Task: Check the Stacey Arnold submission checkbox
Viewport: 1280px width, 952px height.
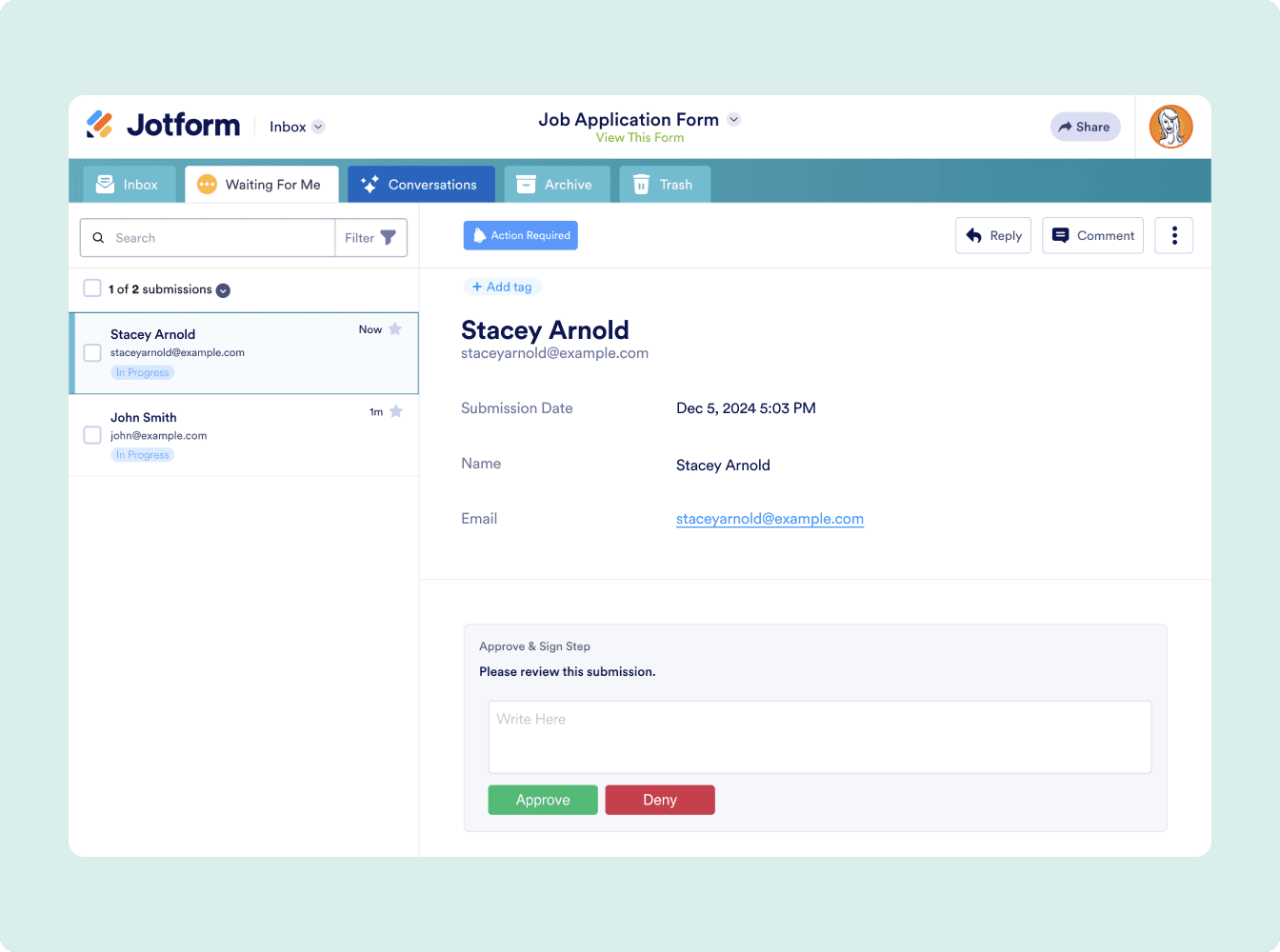Action: (x=92, y=353)
